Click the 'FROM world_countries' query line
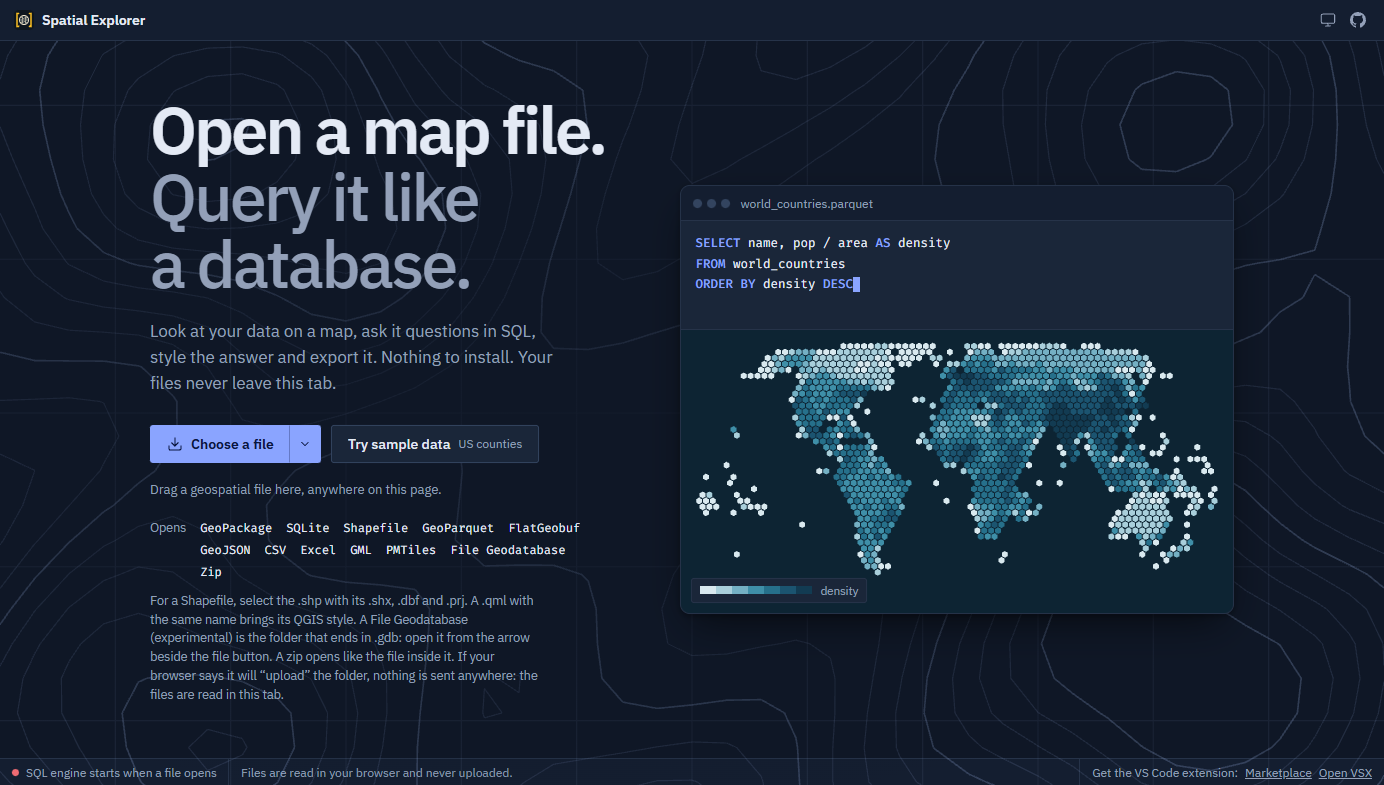Image resolution: width=1384 pixels, height=785 pixels. [770, 264]
